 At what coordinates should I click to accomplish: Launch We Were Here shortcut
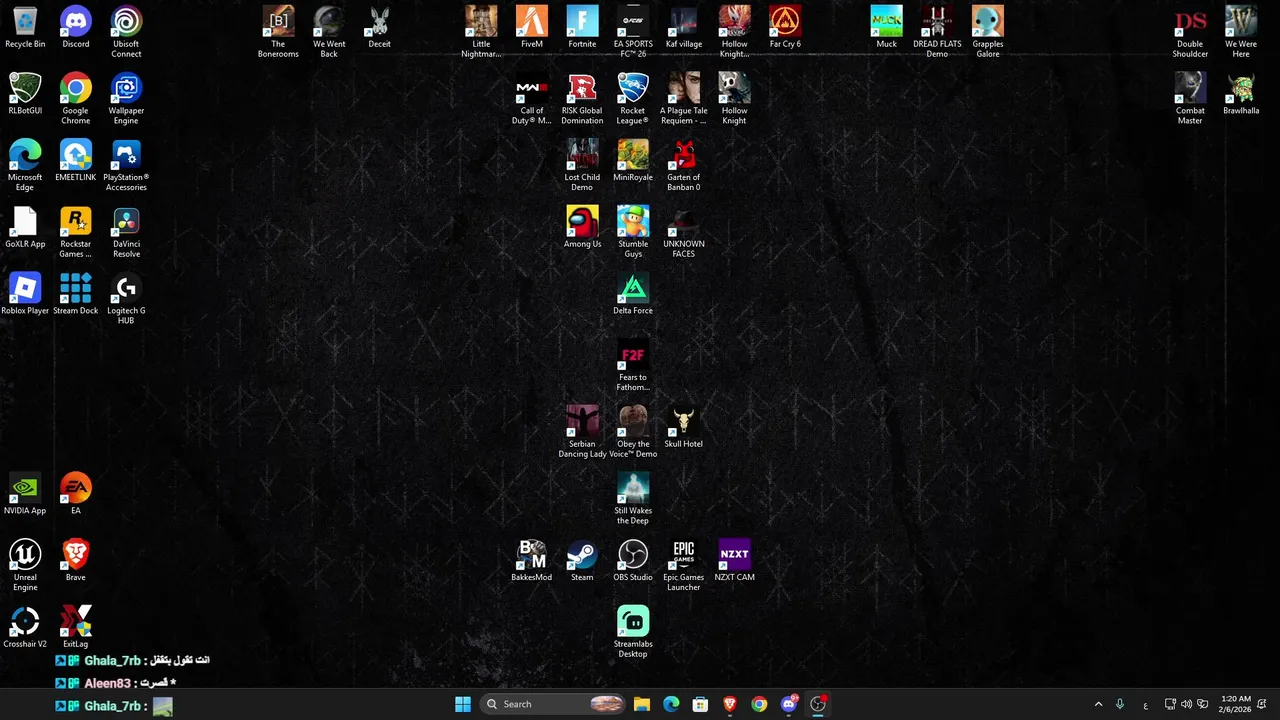click(x=1241, y=32)
